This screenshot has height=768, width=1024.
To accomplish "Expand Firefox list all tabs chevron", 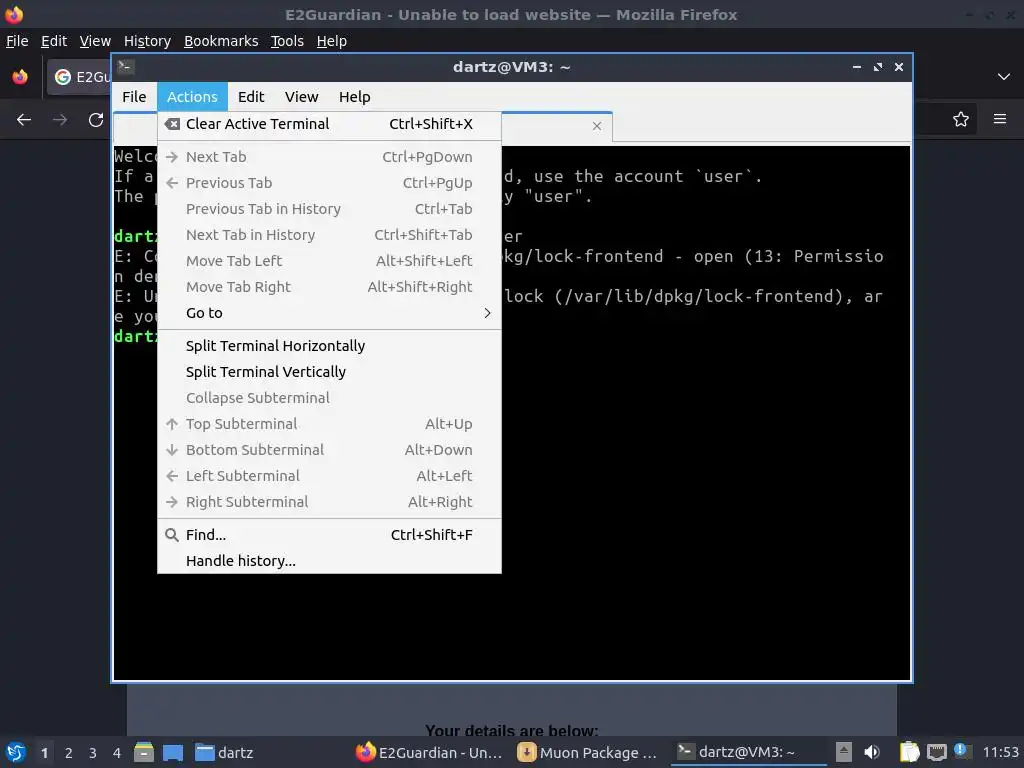I will point(1004,77).
